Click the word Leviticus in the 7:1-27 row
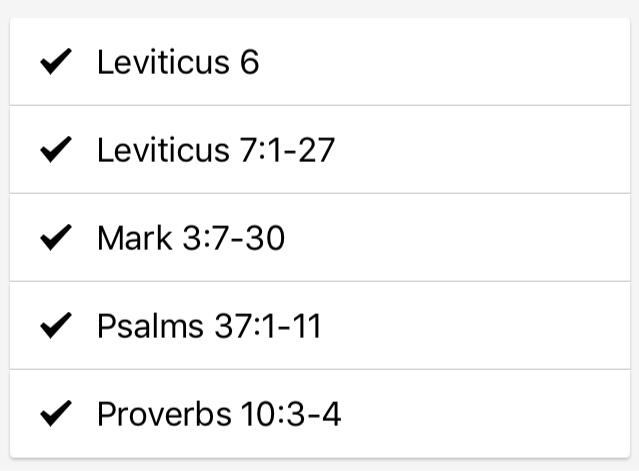 pos(163,150)
